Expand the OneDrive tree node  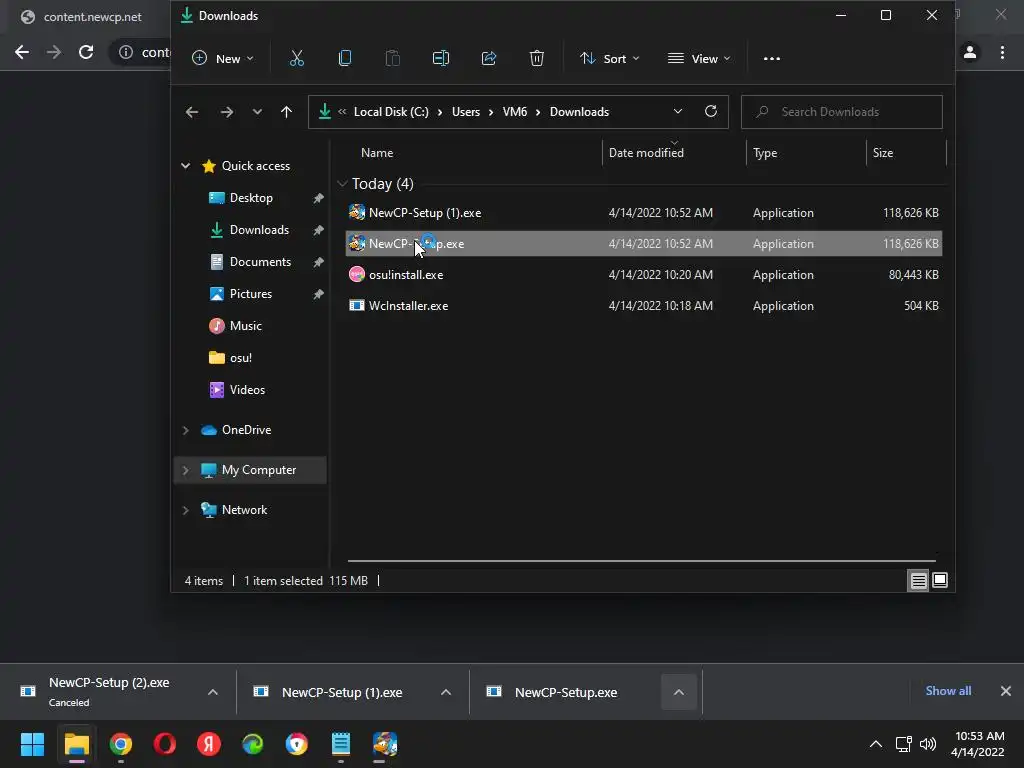pyautogui.click(x=185, y=430)
